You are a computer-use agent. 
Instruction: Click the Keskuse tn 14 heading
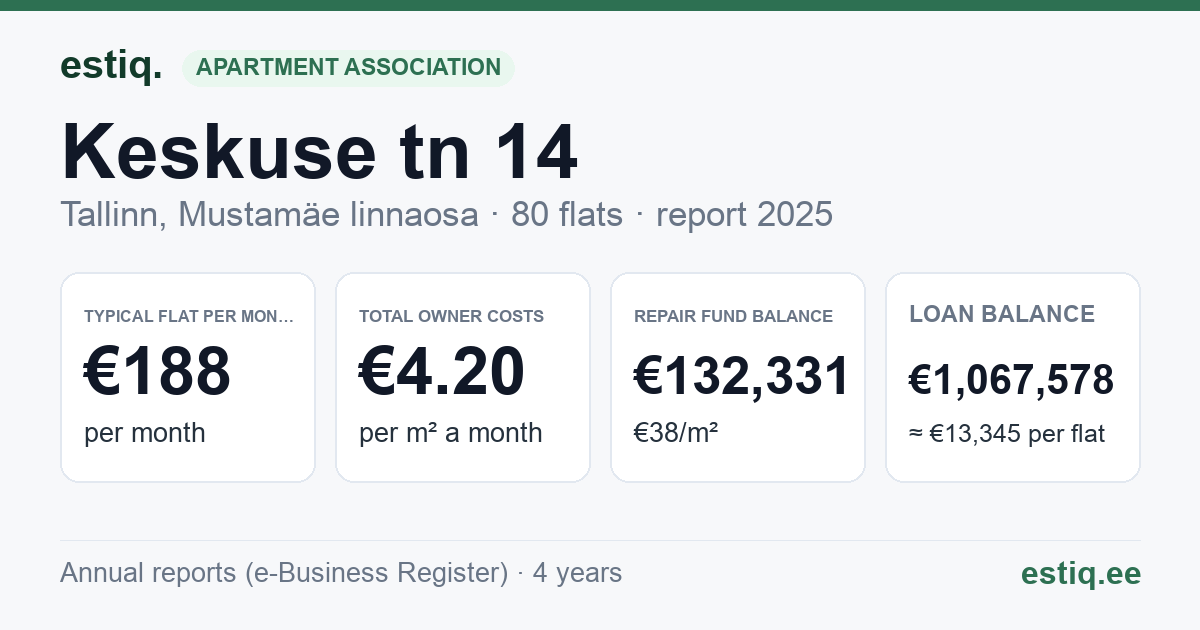click(x=319, y=152)
